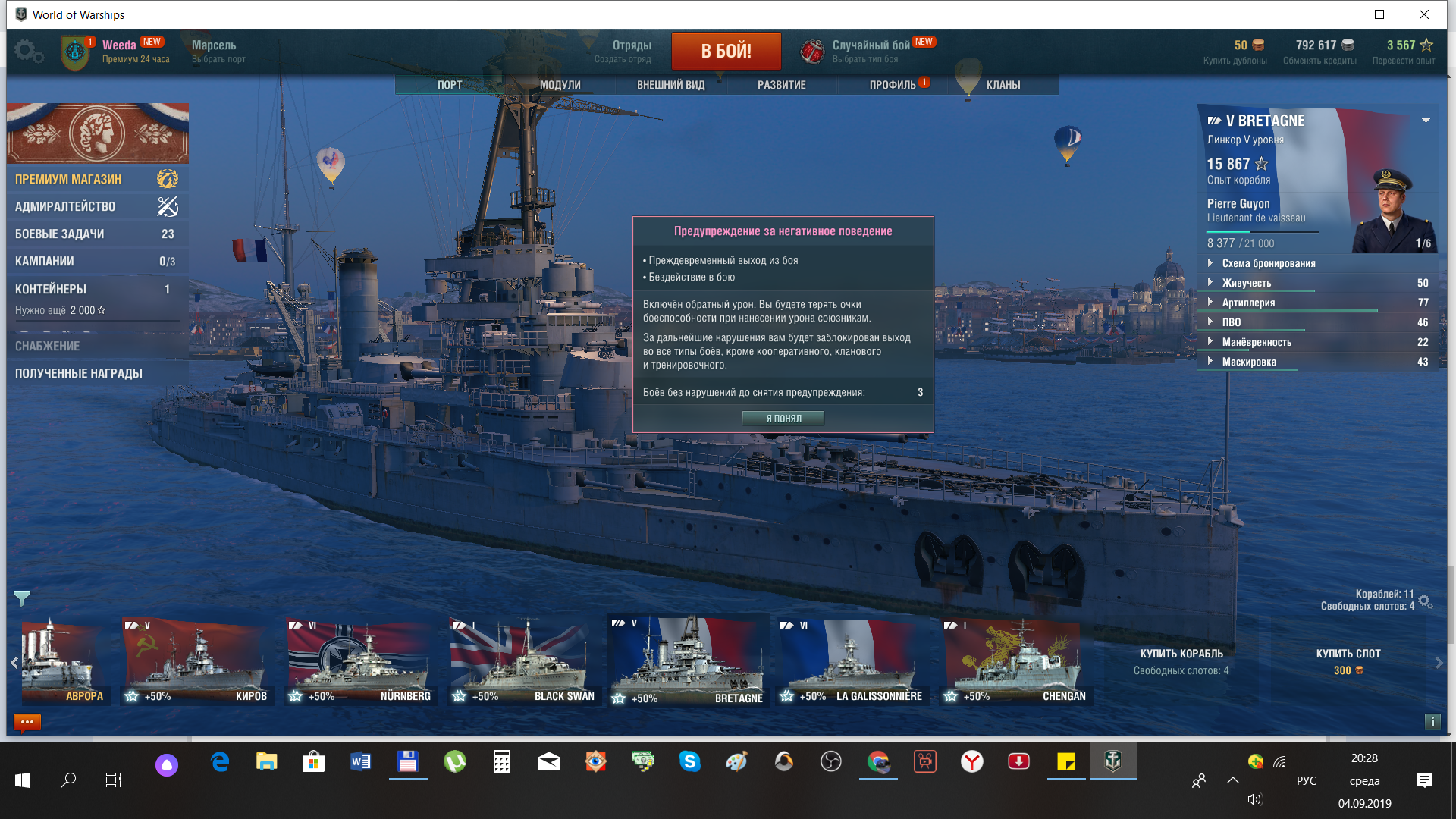Click РУС keyboard language indicator
1456x819 pixels.
point(1306,780)
